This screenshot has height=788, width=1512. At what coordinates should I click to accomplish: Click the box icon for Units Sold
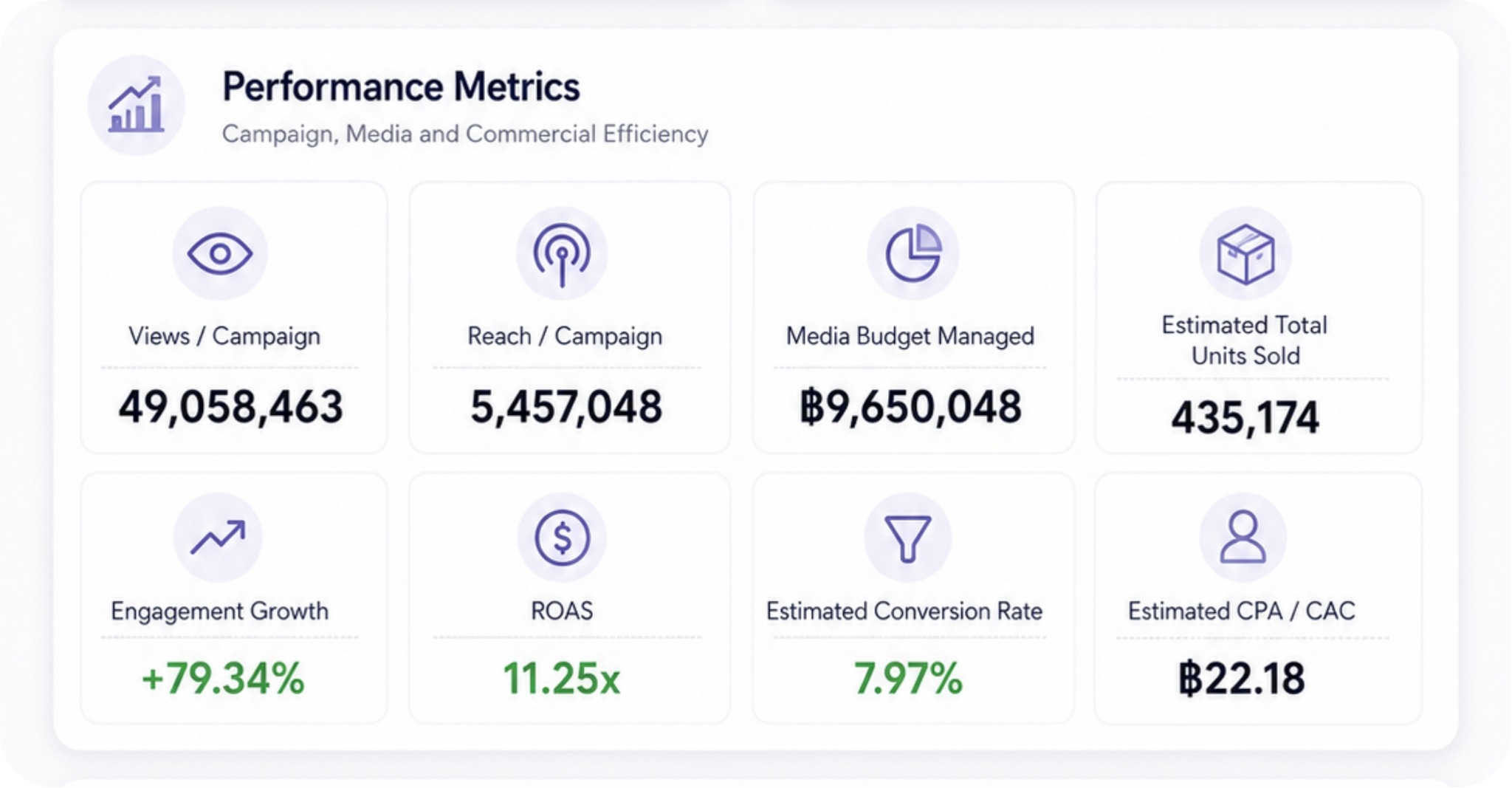point(1245,254)
